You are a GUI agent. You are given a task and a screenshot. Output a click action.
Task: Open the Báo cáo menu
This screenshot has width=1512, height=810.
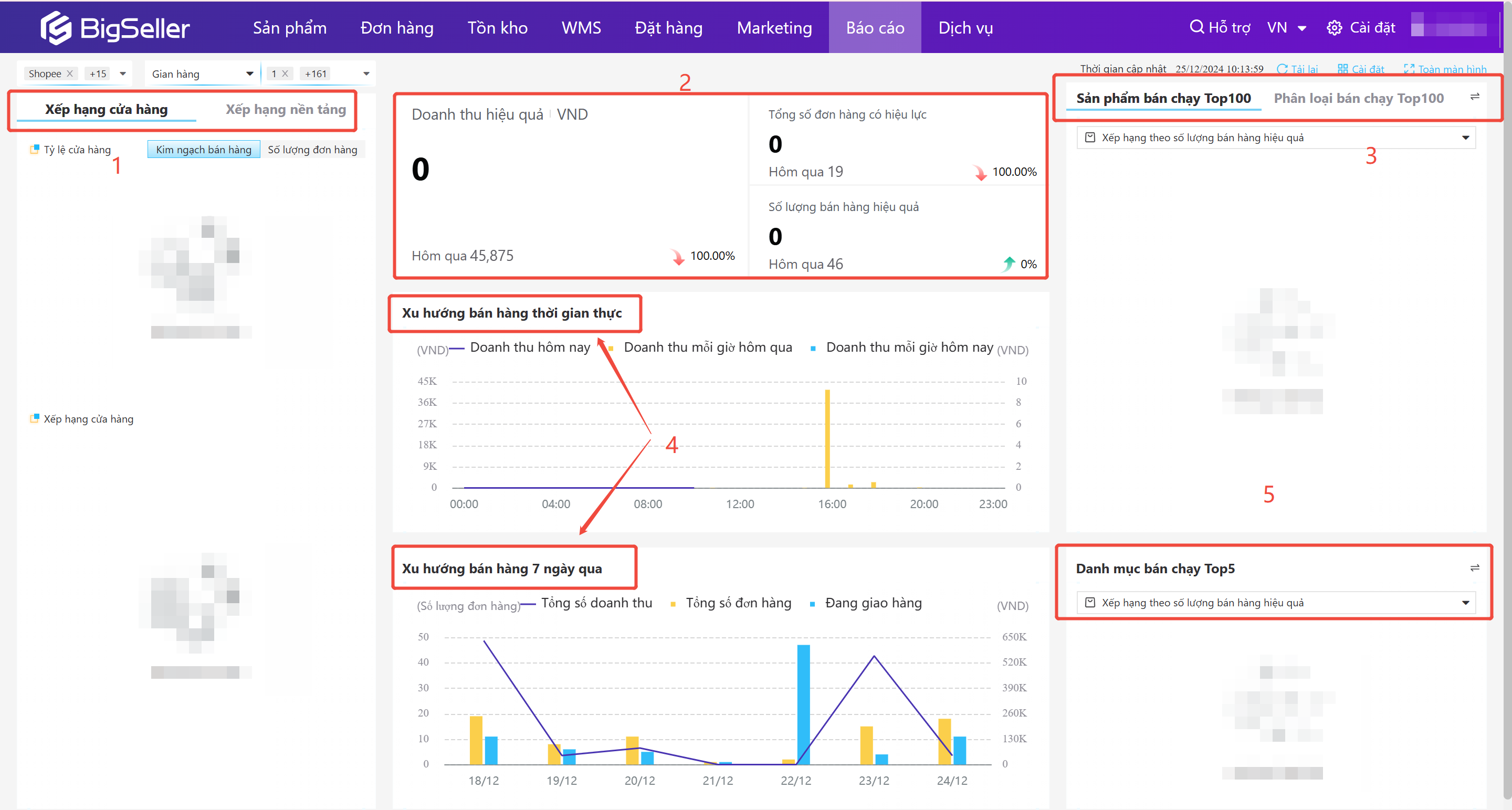(874, 28)
